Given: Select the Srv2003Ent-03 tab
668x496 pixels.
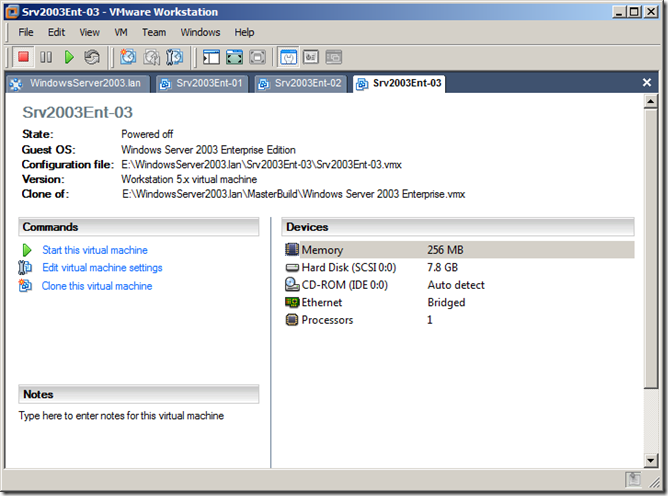Looking at the screenshot, I should tap(399, 84).
